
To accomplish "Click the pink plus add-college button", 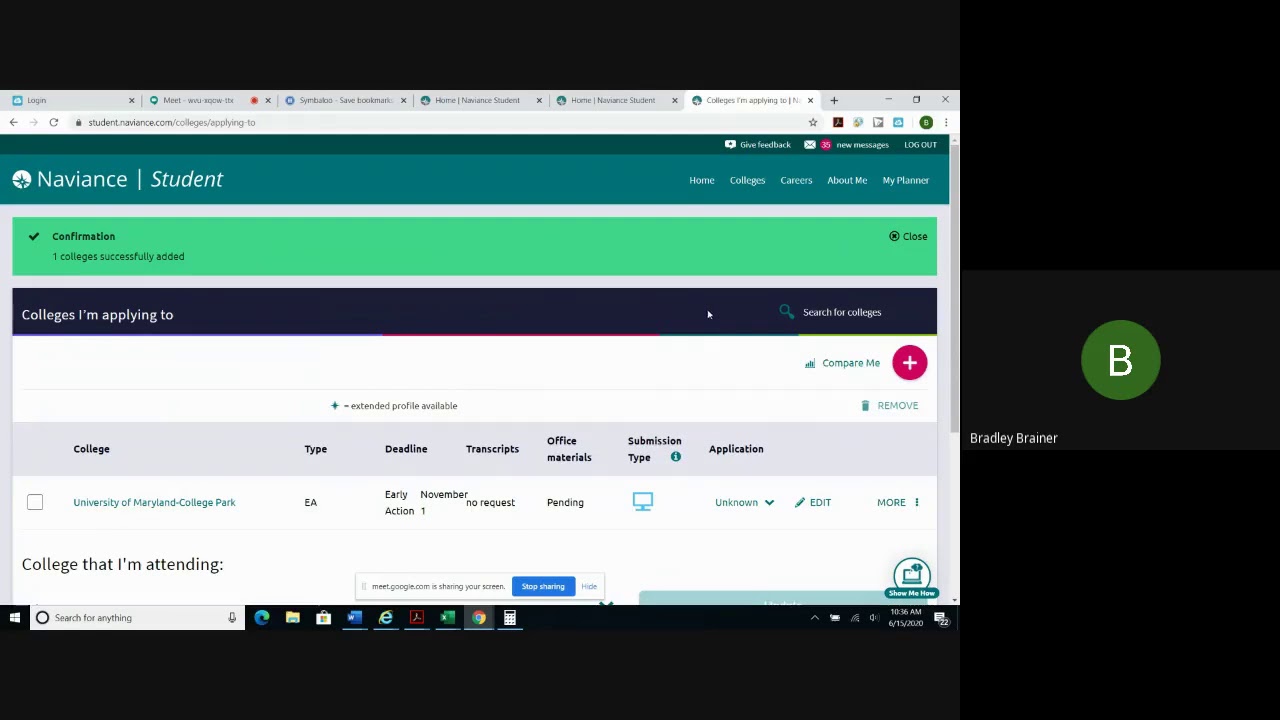I will (909, 363).
